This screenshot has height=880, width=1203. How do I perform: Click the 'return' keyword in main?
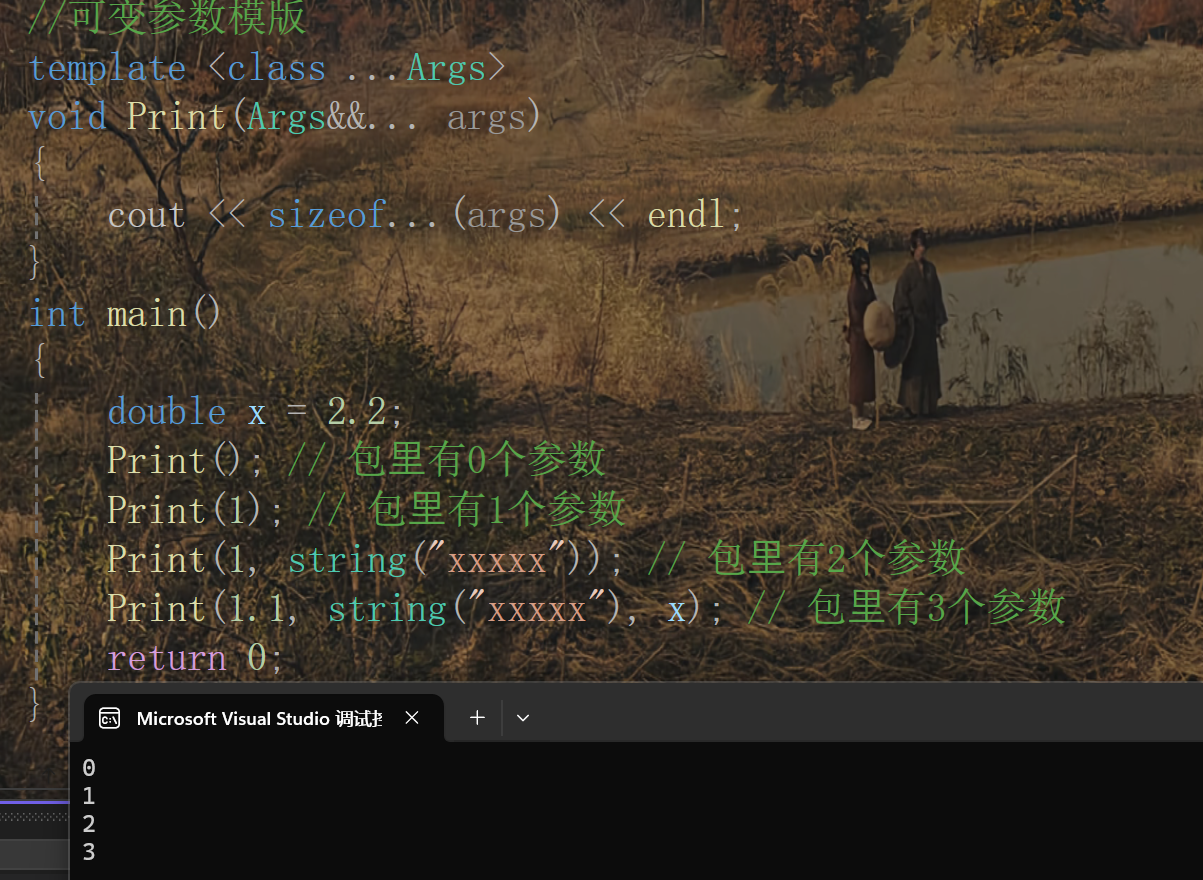(166, 657)
